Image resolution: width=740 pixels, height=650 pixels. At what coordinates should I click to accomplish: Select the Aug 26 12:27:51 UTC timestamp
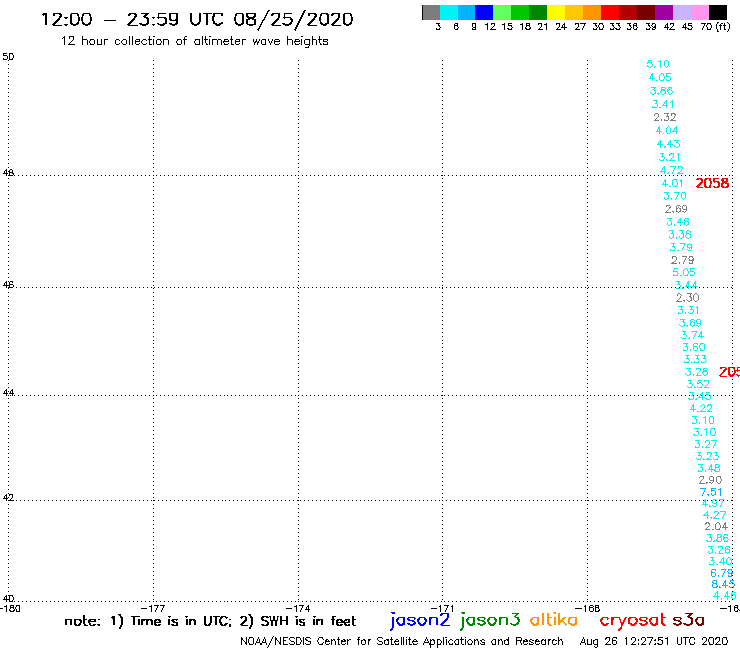(654, 641)
